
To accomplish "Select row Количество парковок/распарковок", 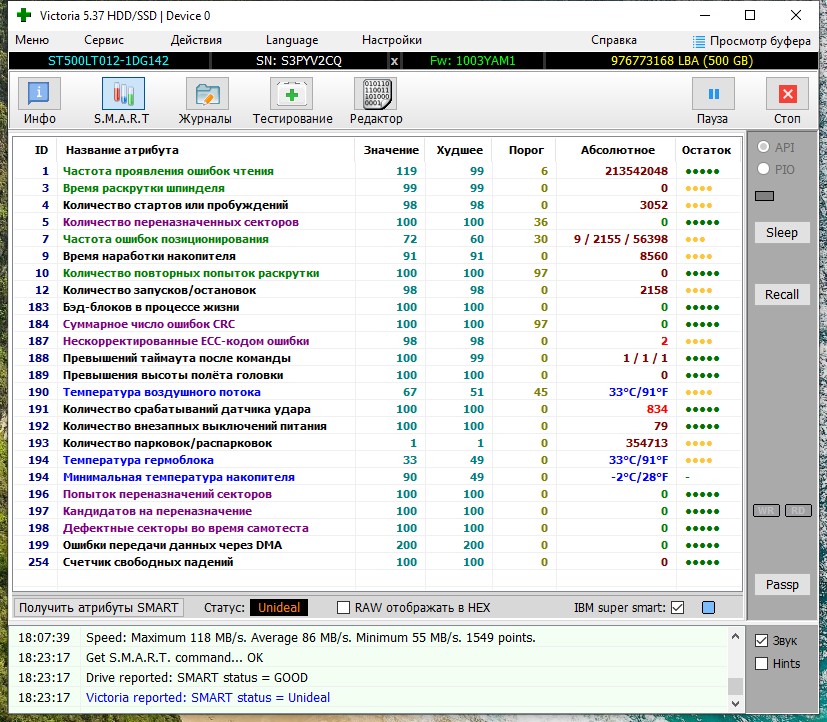I will [x=377, y=443].
